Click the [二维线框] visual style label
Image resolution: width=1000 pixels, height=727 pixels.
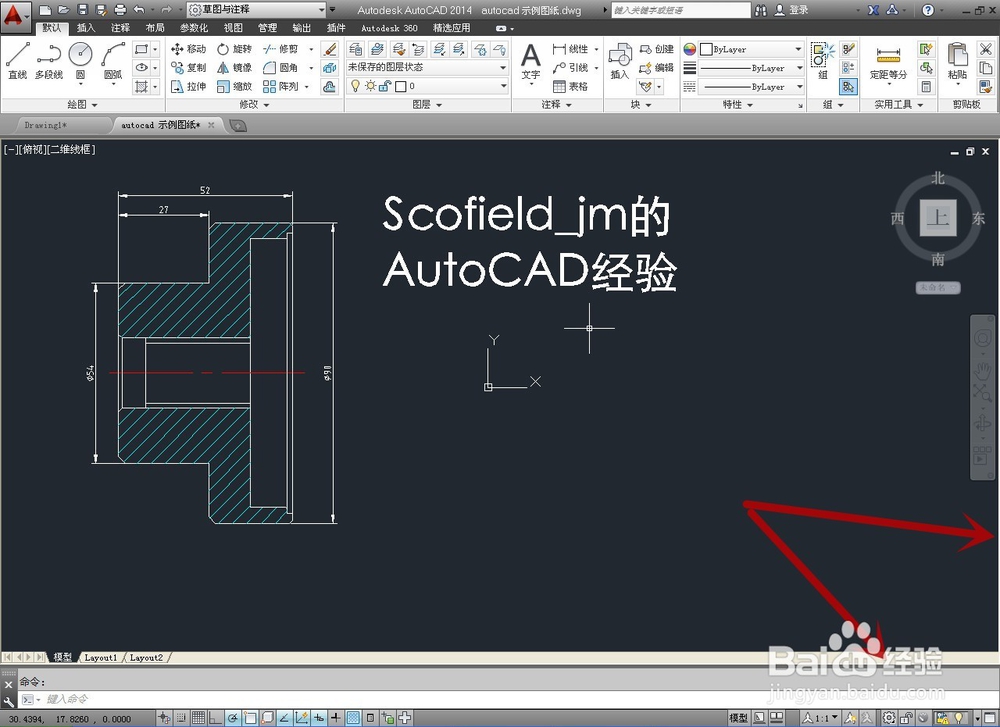click(x=71, y=149)
